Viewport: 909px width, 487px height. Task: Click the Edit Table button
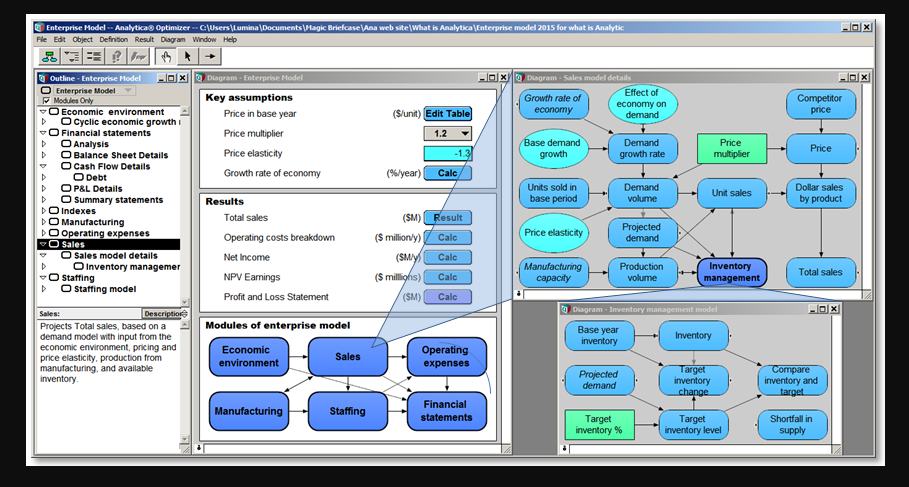[x=447, y=114]
